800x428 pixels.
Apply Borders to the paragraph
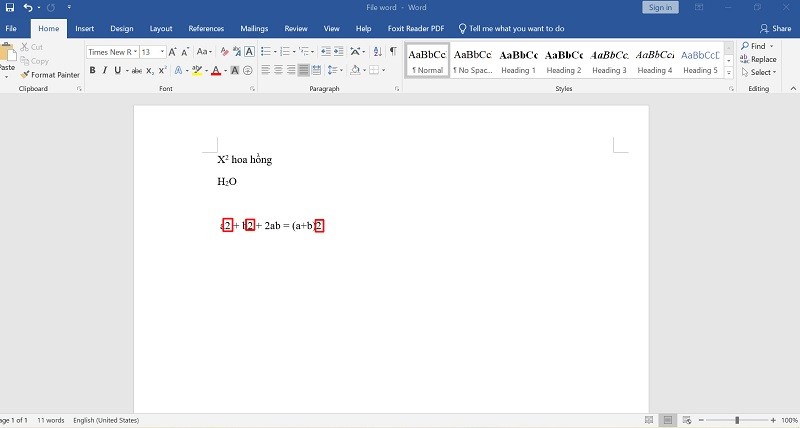[x=374, y=70]
